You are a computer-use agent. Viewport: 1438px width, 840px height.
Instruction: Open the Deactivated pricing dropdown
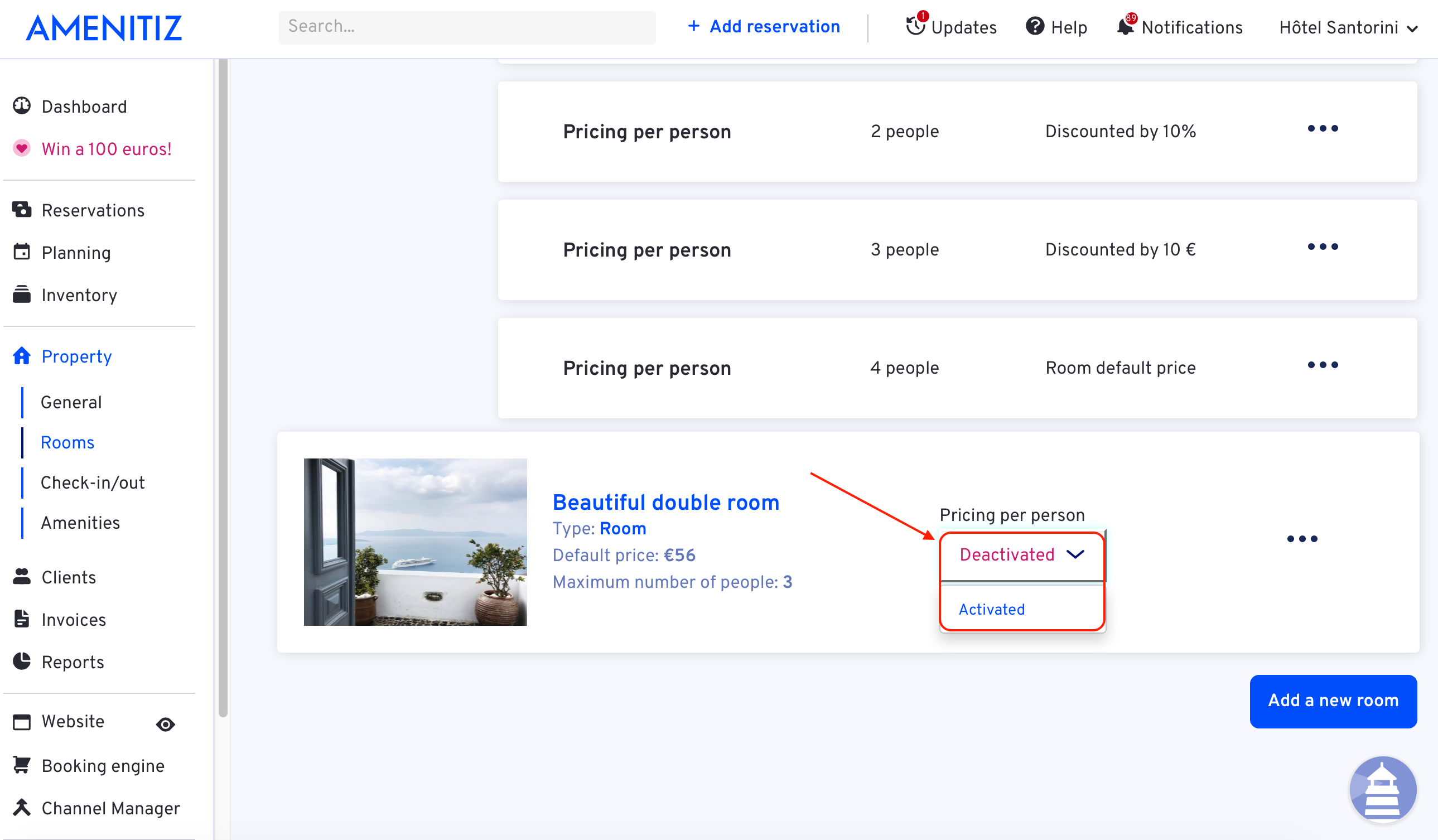pos(1021,555)
